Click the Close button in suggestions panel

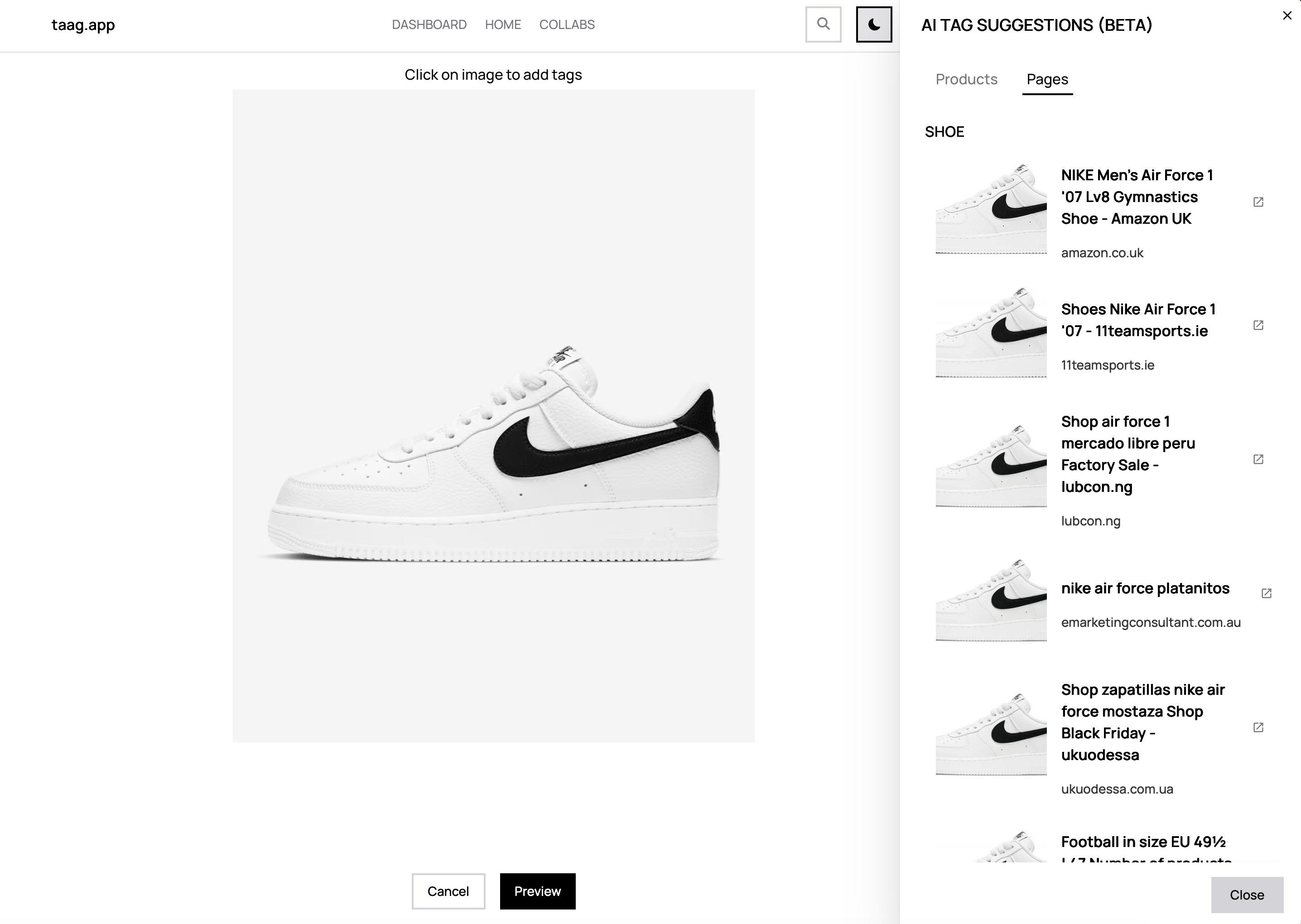click(1246, 895)
